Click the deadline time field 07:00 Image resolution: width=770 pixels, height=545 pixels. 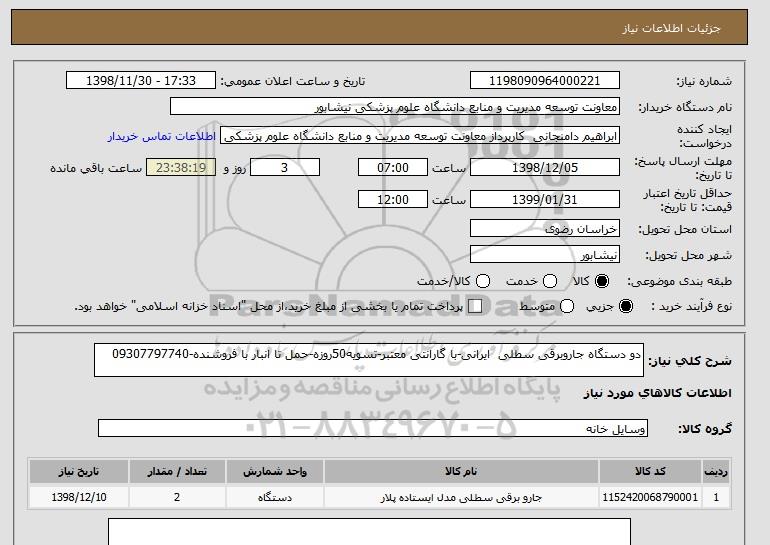(x=393, y=167)
